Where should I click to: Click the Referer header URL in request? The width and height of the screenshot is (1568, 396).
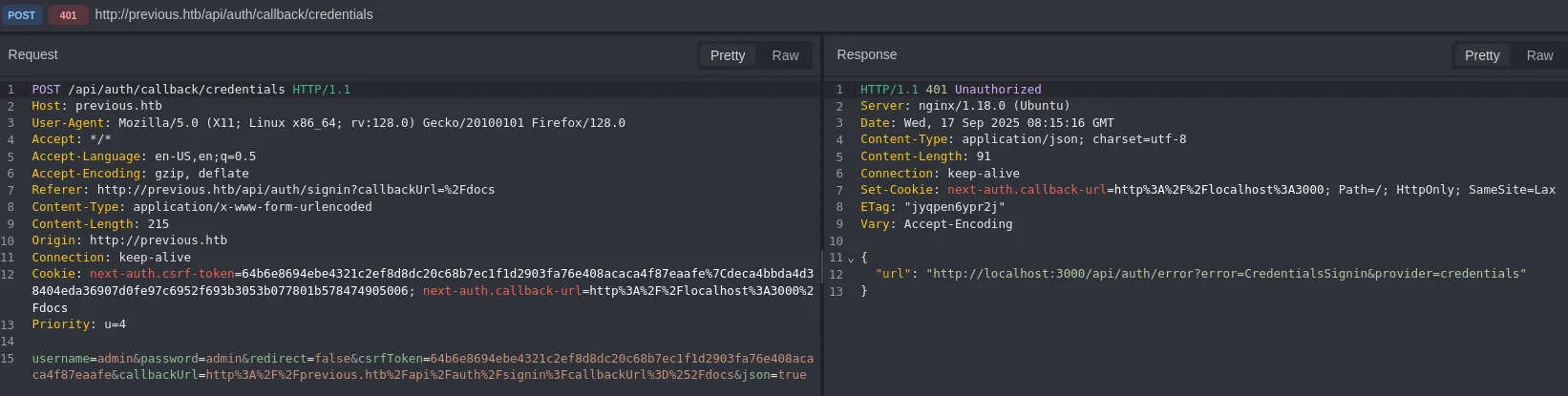[295, 190]
